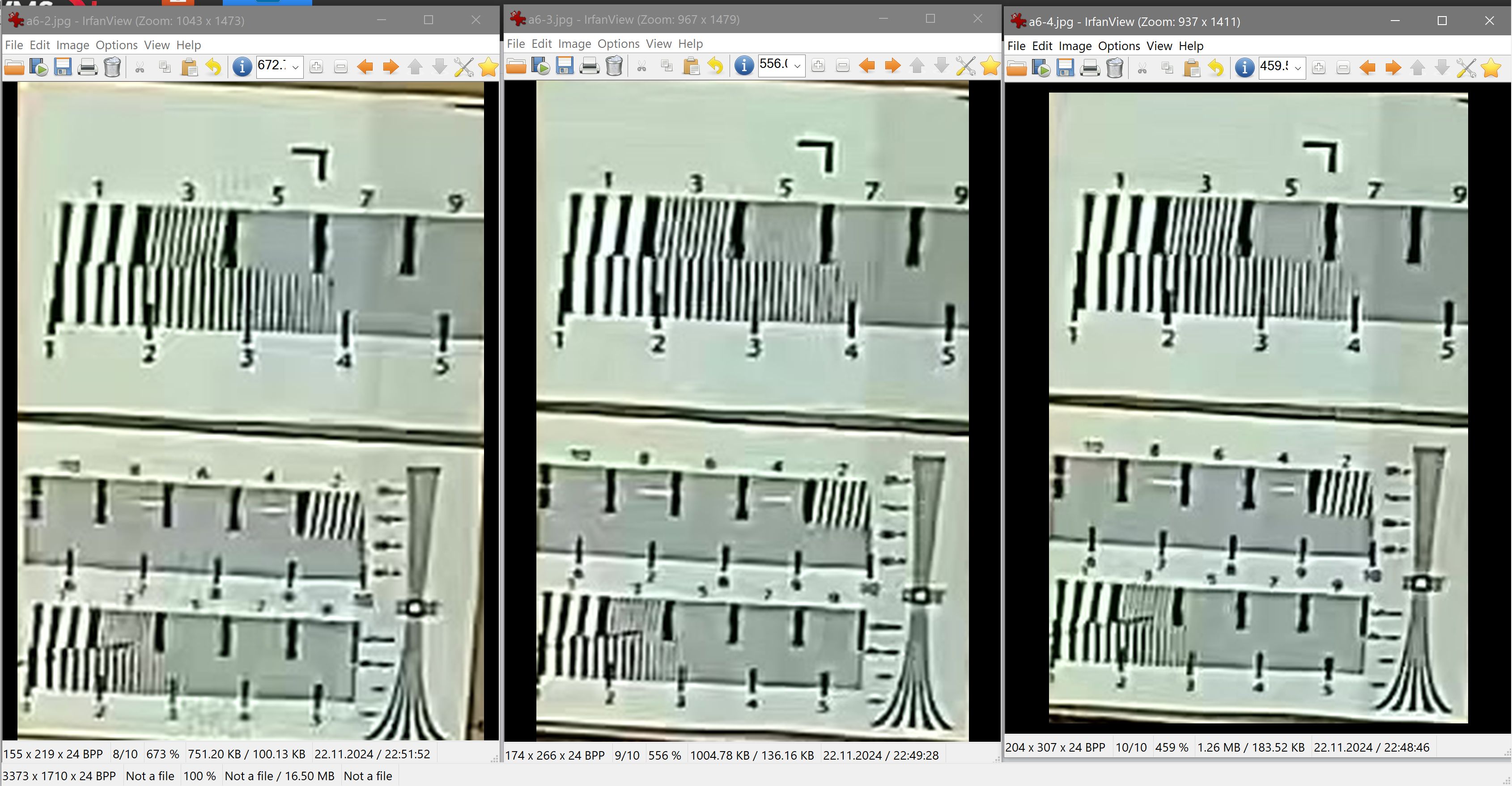Click Undo arrow icon in a6-4.jpg window
The width and height of the screenshot is (1512, 786).
1216,68
